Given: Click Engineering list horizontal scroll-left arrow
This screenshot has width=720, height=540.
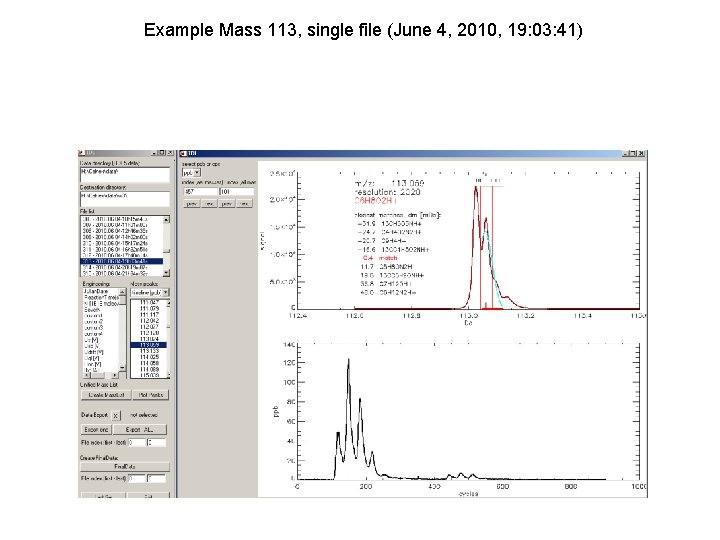Looking at the screenshot, I should click(x=85, y=375).
